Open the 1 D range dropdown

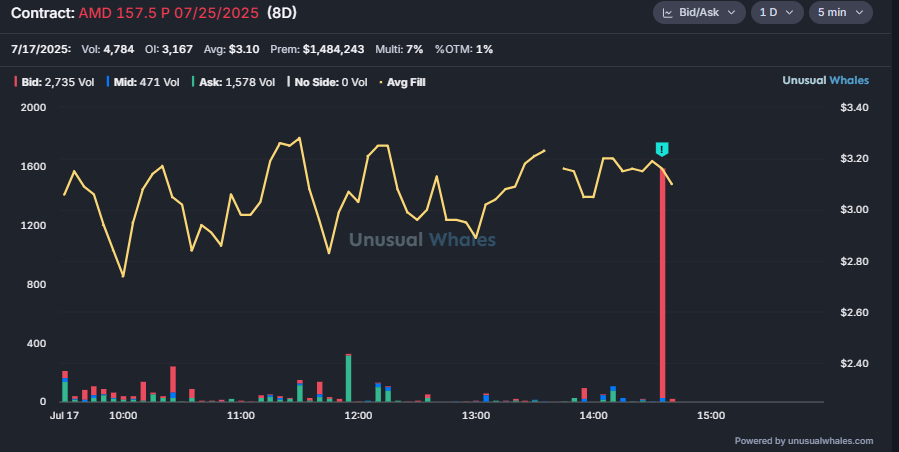click(777, 13)
